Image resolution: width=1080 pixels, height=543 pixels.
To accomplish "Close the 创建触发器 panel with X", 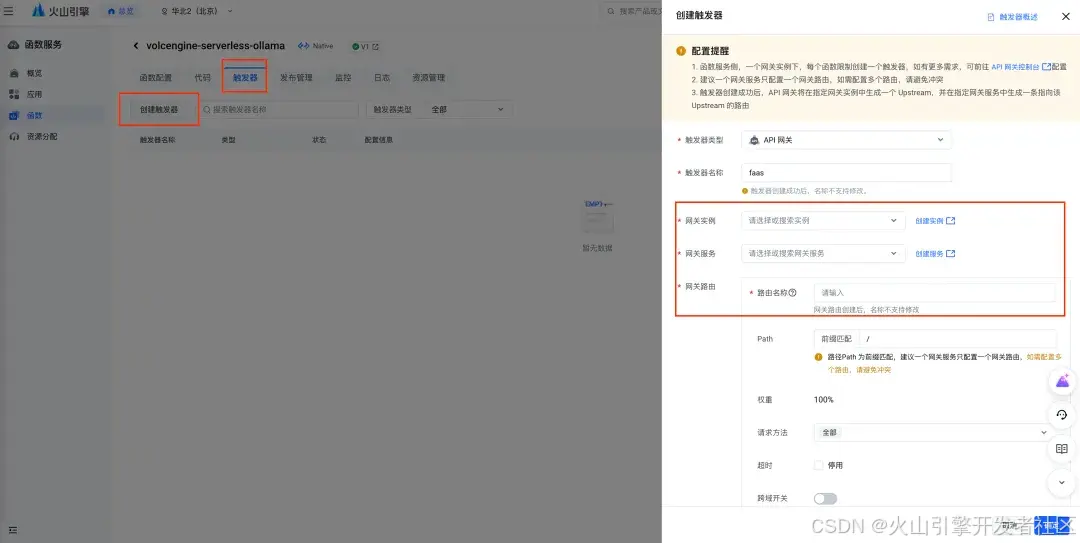I will (x=1065, y=17).
